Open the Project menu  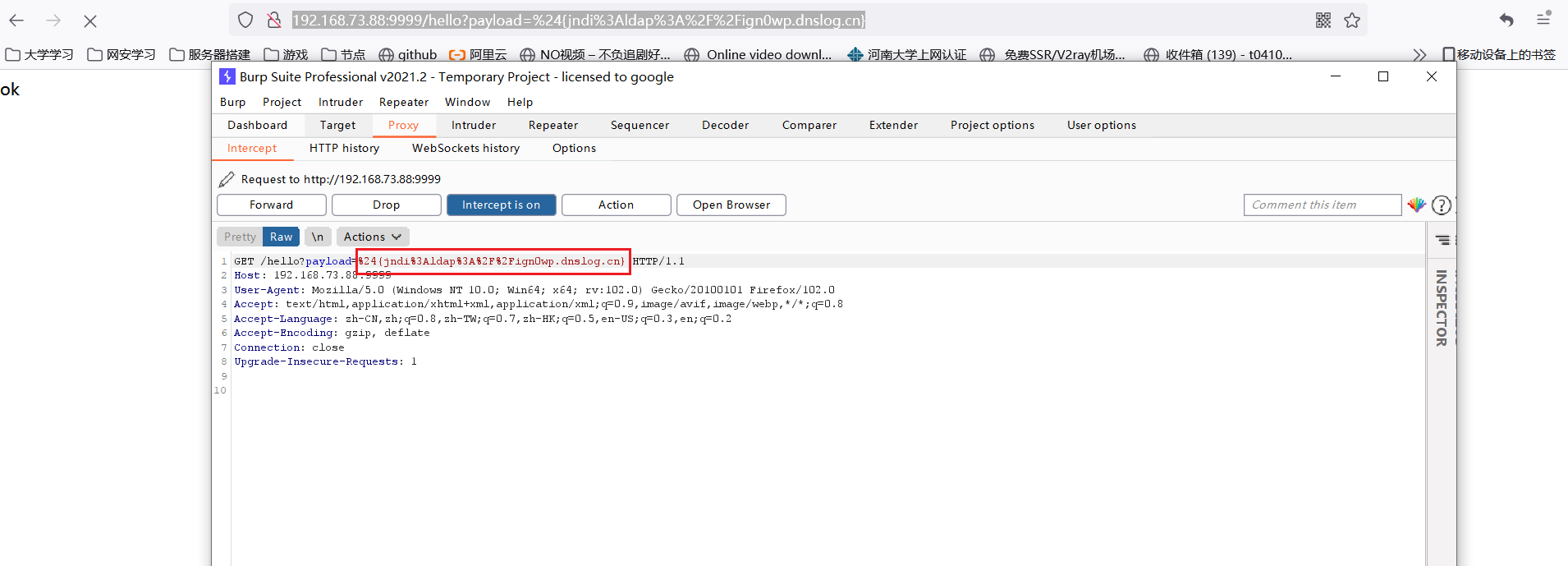282,102
